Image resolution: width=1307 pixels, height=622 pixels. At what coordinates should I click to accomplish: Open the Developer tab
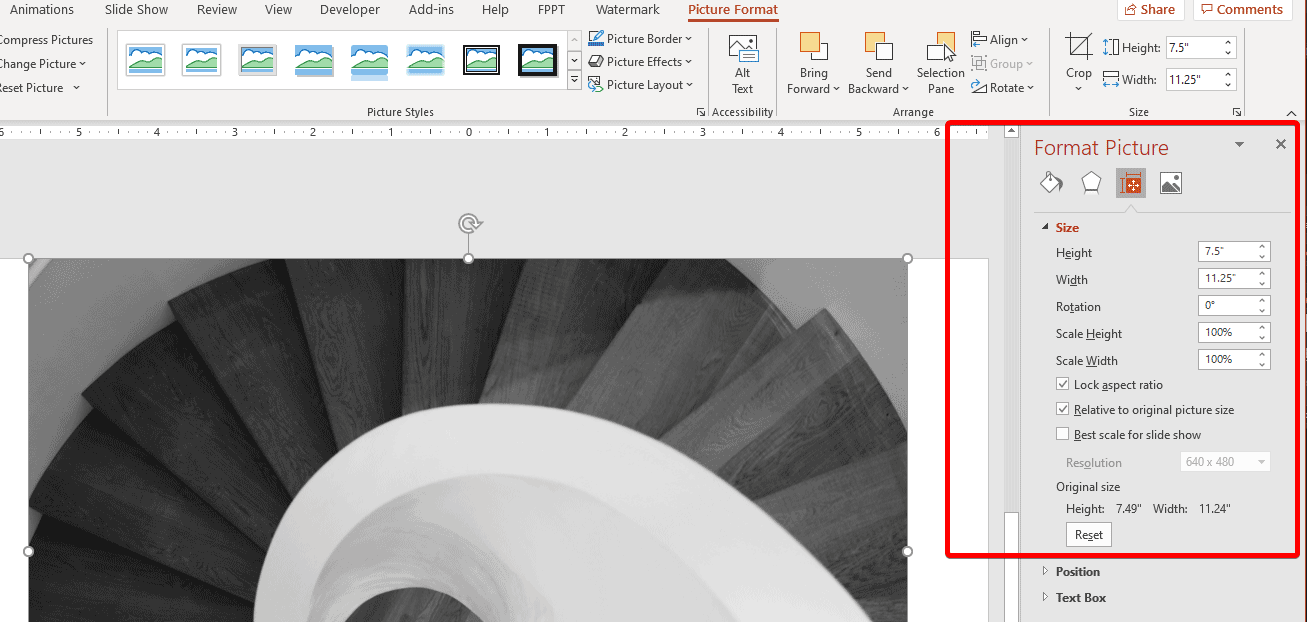[x=350, y=10]
